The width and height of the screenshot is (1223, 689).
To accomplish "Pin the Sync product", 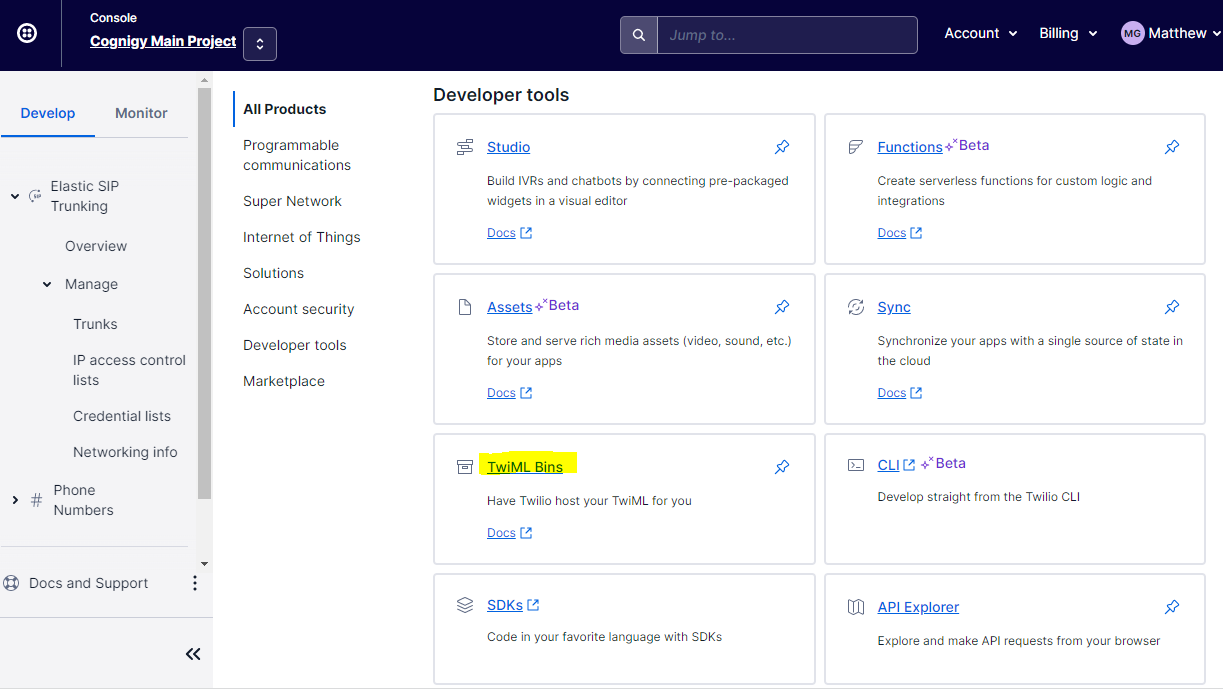I will coord(1172,307).
